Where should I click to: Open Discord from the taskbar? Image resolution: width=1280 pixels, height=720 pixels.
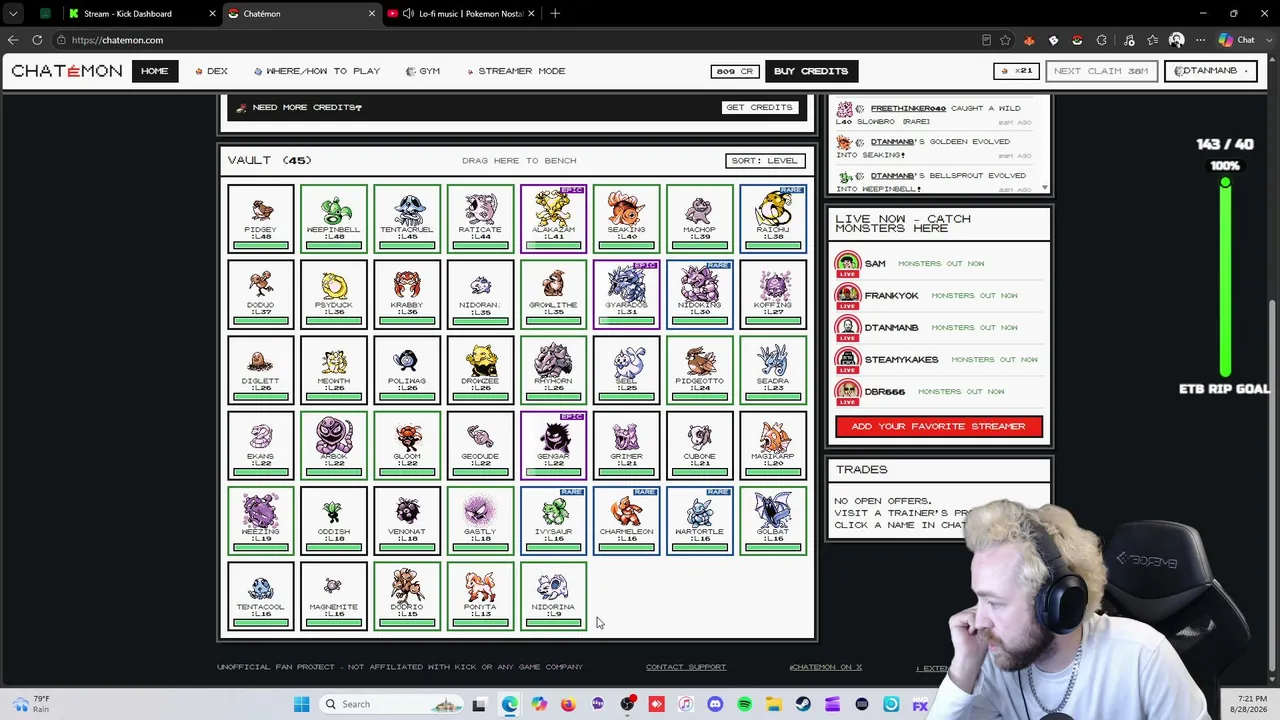tap(715, 704)
